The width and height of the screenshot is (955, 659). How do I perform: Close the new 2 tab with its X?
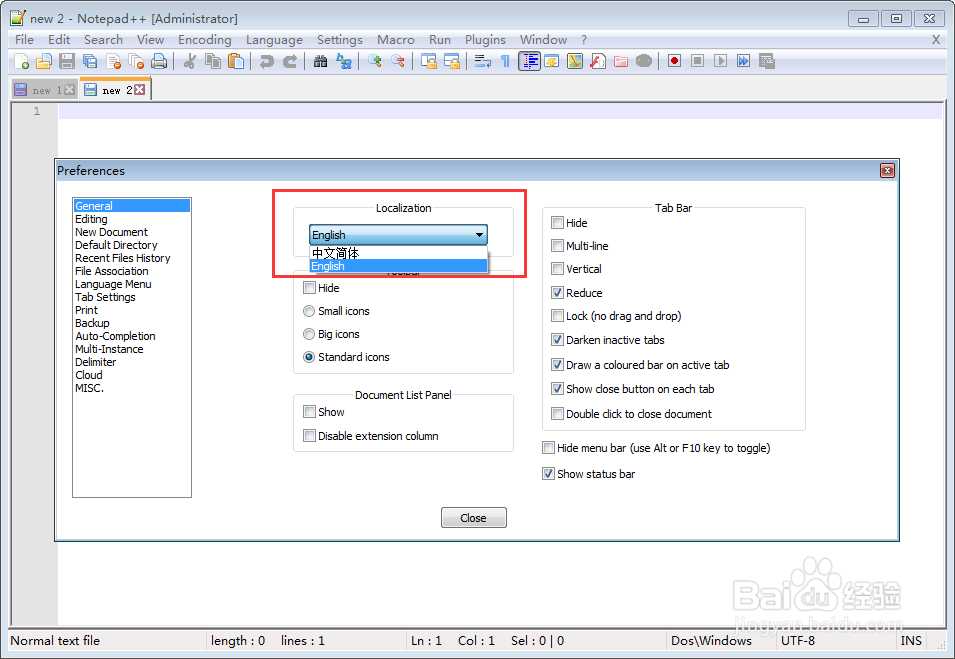pos(139,90)
